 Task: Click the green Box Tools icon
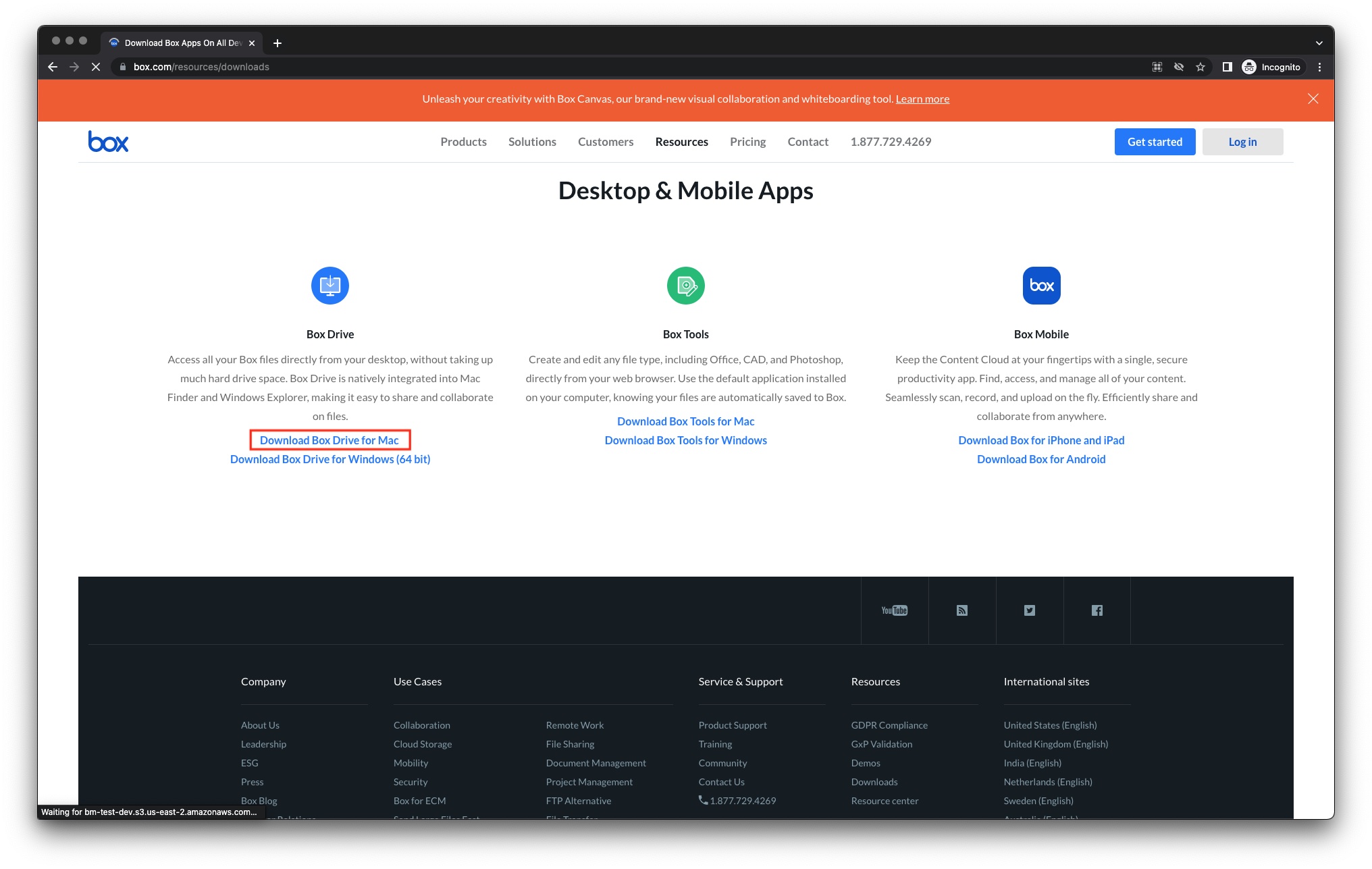tap(685, 286)
